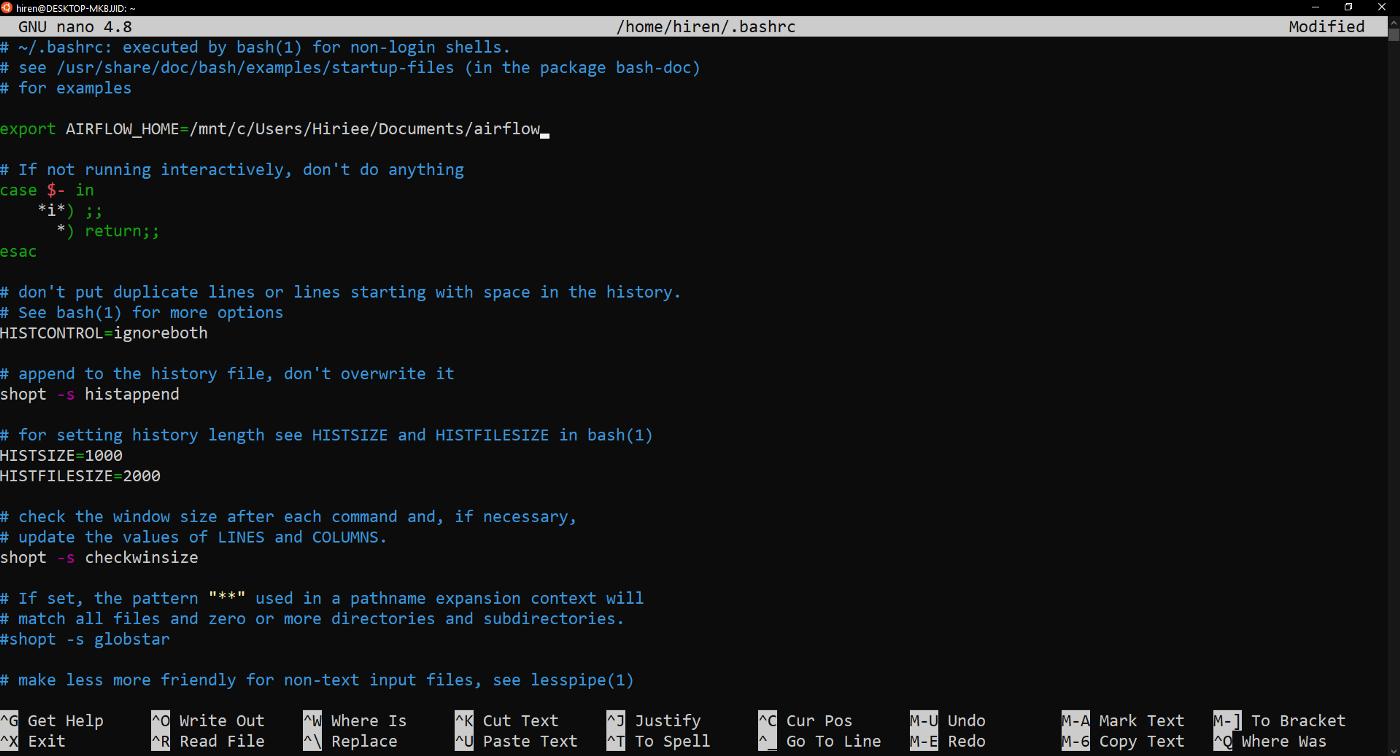Click the ^J Justify shortcut
Image resolution: width=1400 pixels, height=756 pixels.
[654, 720]
